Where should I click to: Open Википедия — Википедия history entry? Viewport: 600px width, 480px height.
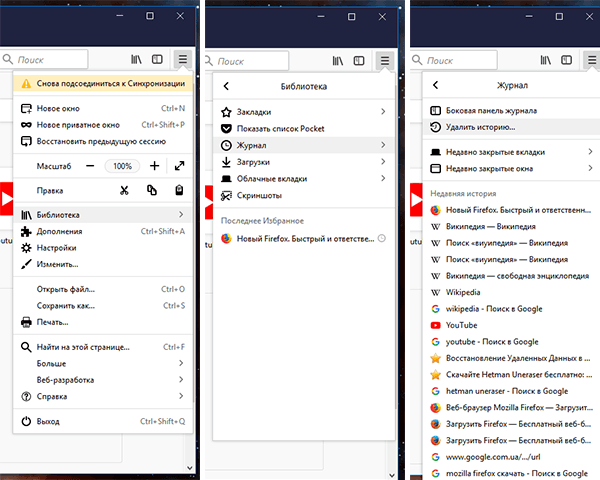(512, 226)
